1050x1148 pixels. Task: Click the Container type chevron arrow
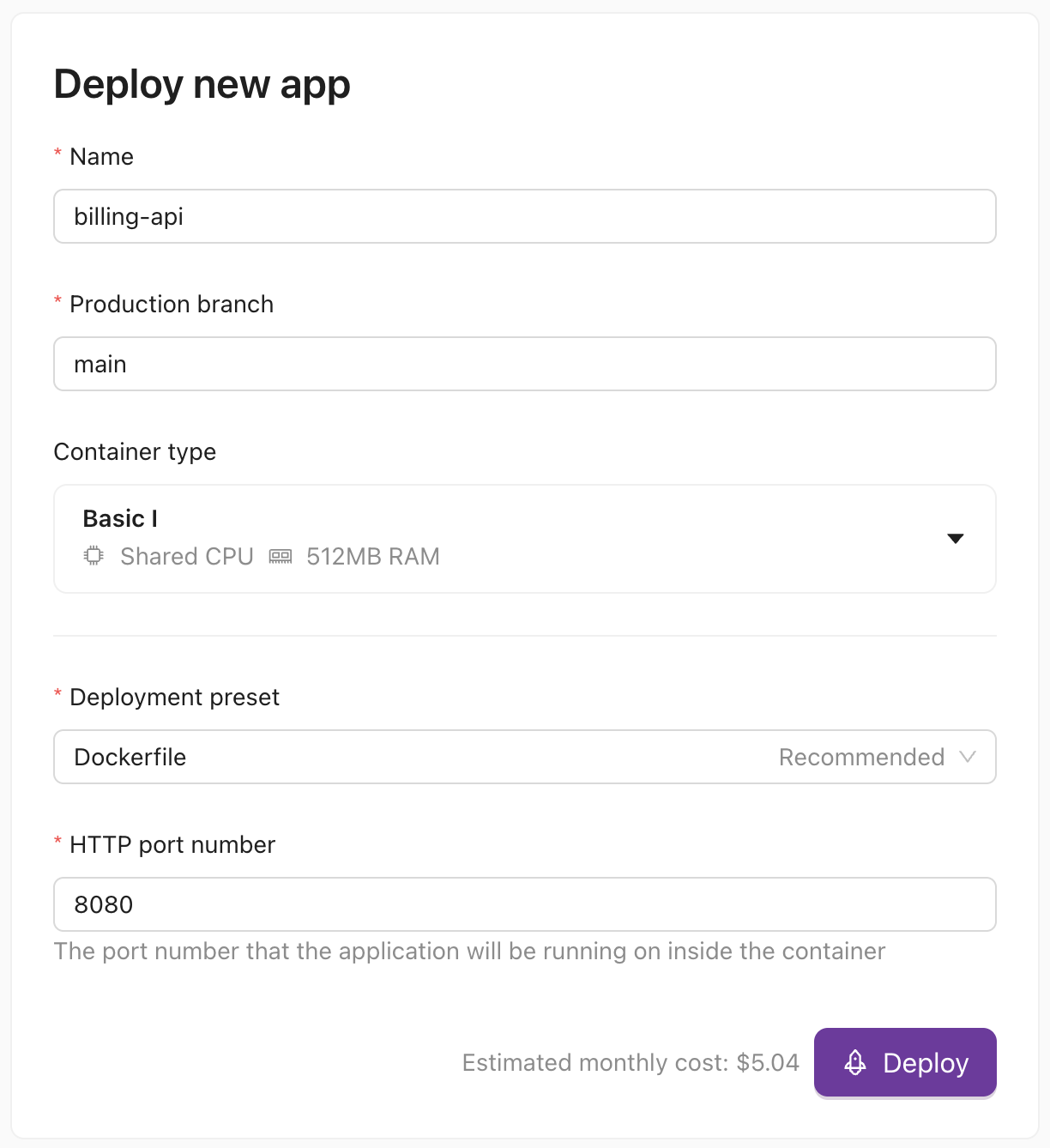coord(956,539)
